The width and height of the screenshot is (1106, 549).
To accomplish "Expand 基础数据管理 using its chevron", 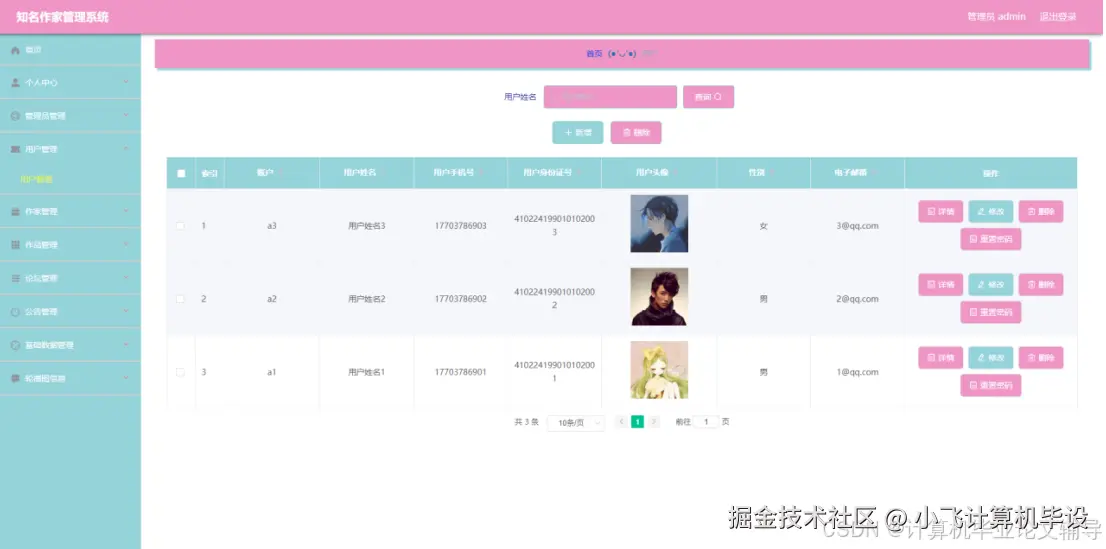I will click(x=126, y=345).
